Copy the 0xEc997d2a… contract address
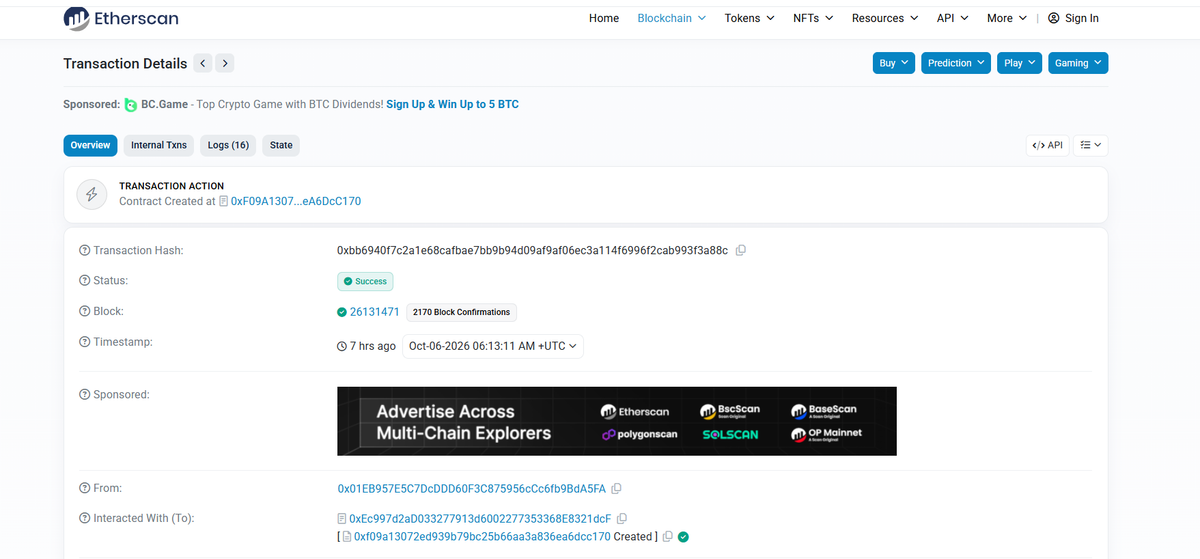Viewport: 1200px width, 559px height. tap(622, 519)
